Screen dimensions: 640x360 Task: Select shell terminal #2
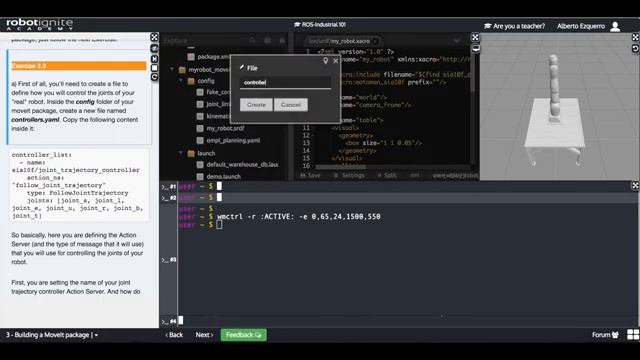point(169,198)
